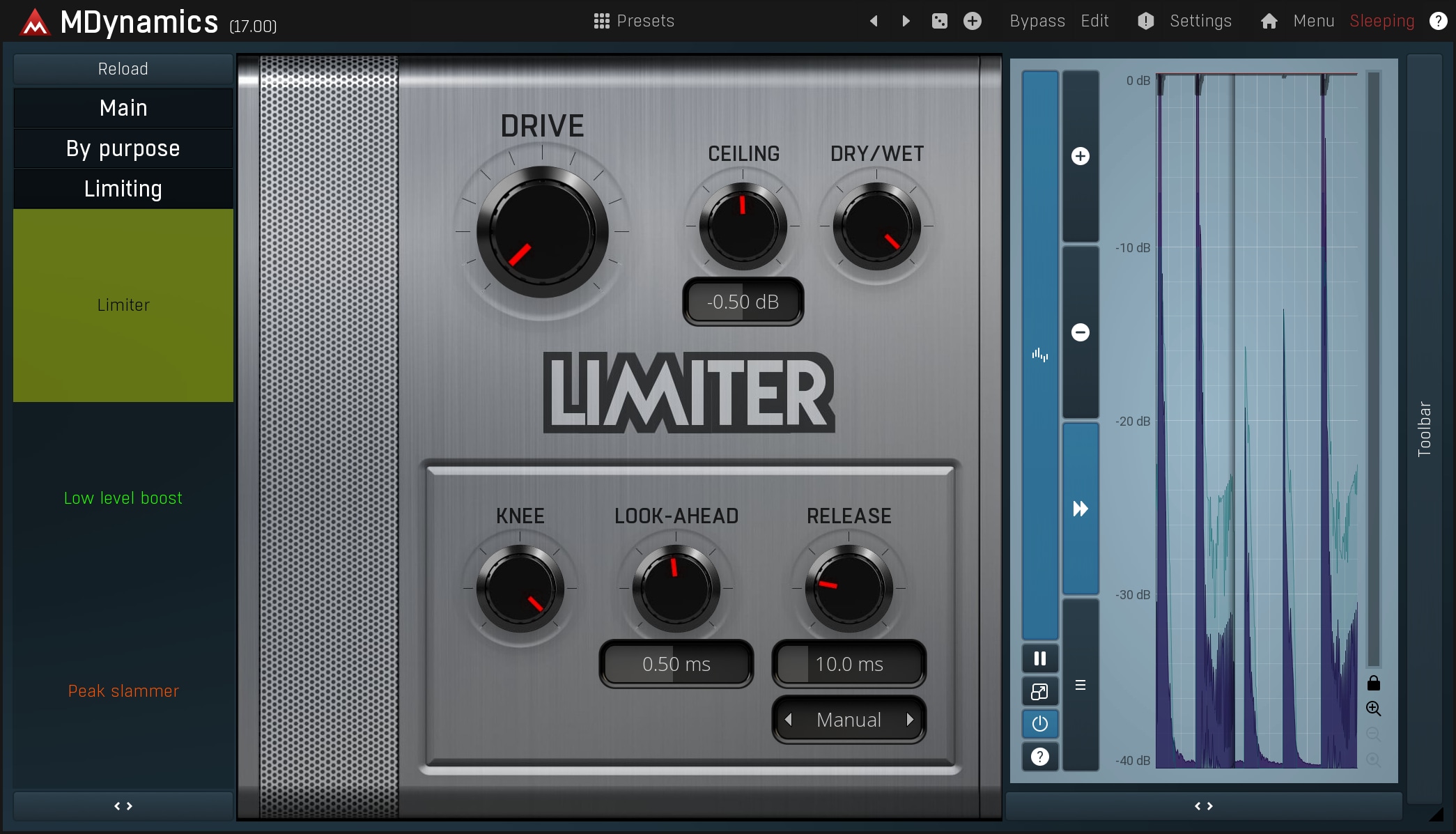Toggle the meter power button
Image resolution: width=1456 pixels, height=834 pixels.
click(1039, 724)
